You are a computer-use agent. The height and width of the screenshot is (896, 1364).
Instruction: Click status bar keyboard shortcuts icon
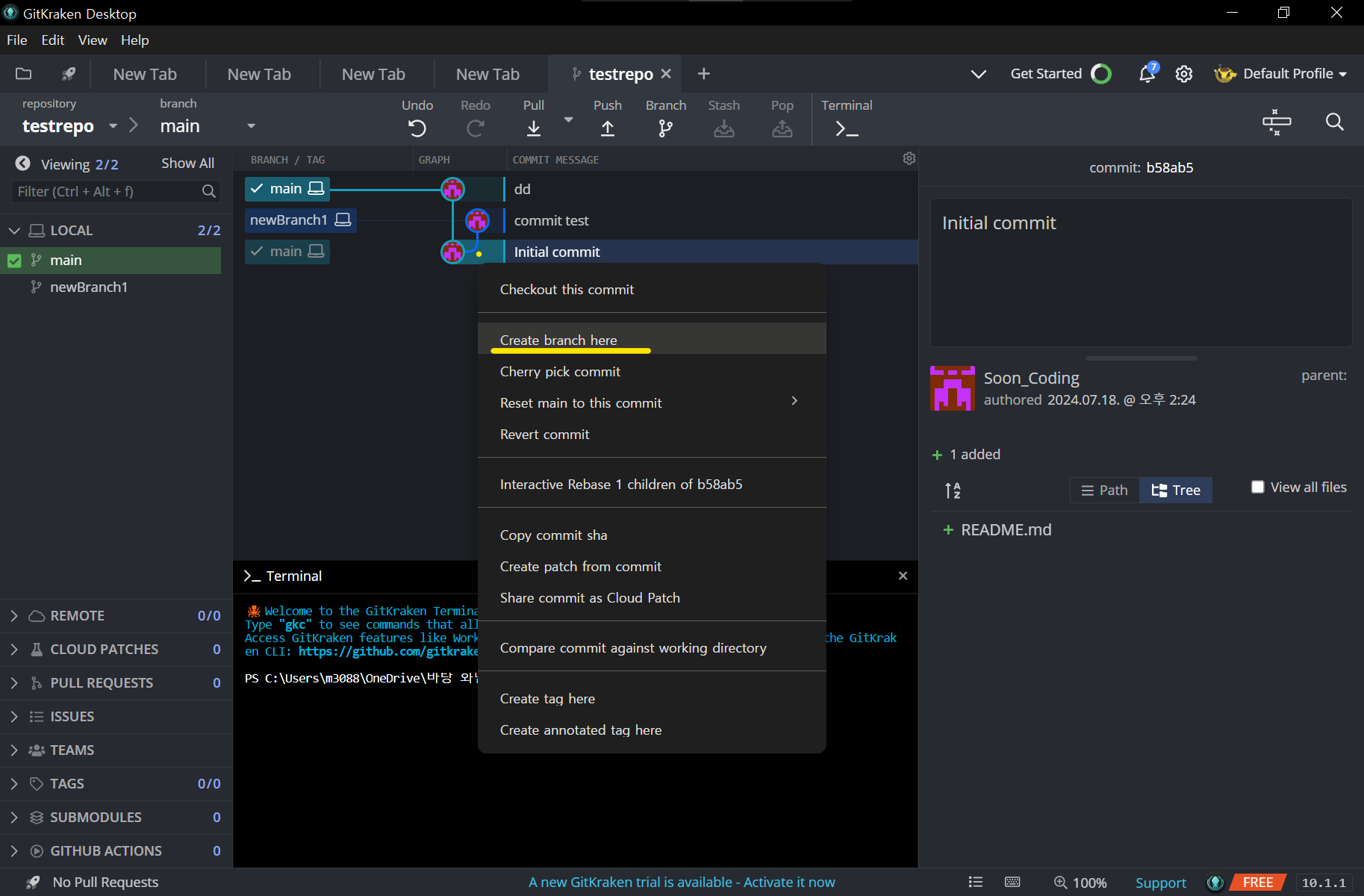[1012, 882]
